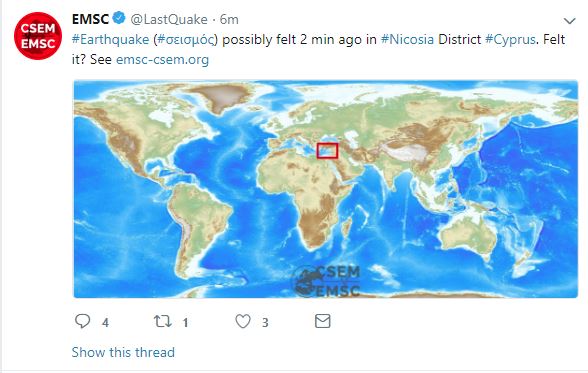The width and height of the screenshot is (588, 373).
Task: Send tweet via envelope message icon
Action: click(x=322, y=321)
